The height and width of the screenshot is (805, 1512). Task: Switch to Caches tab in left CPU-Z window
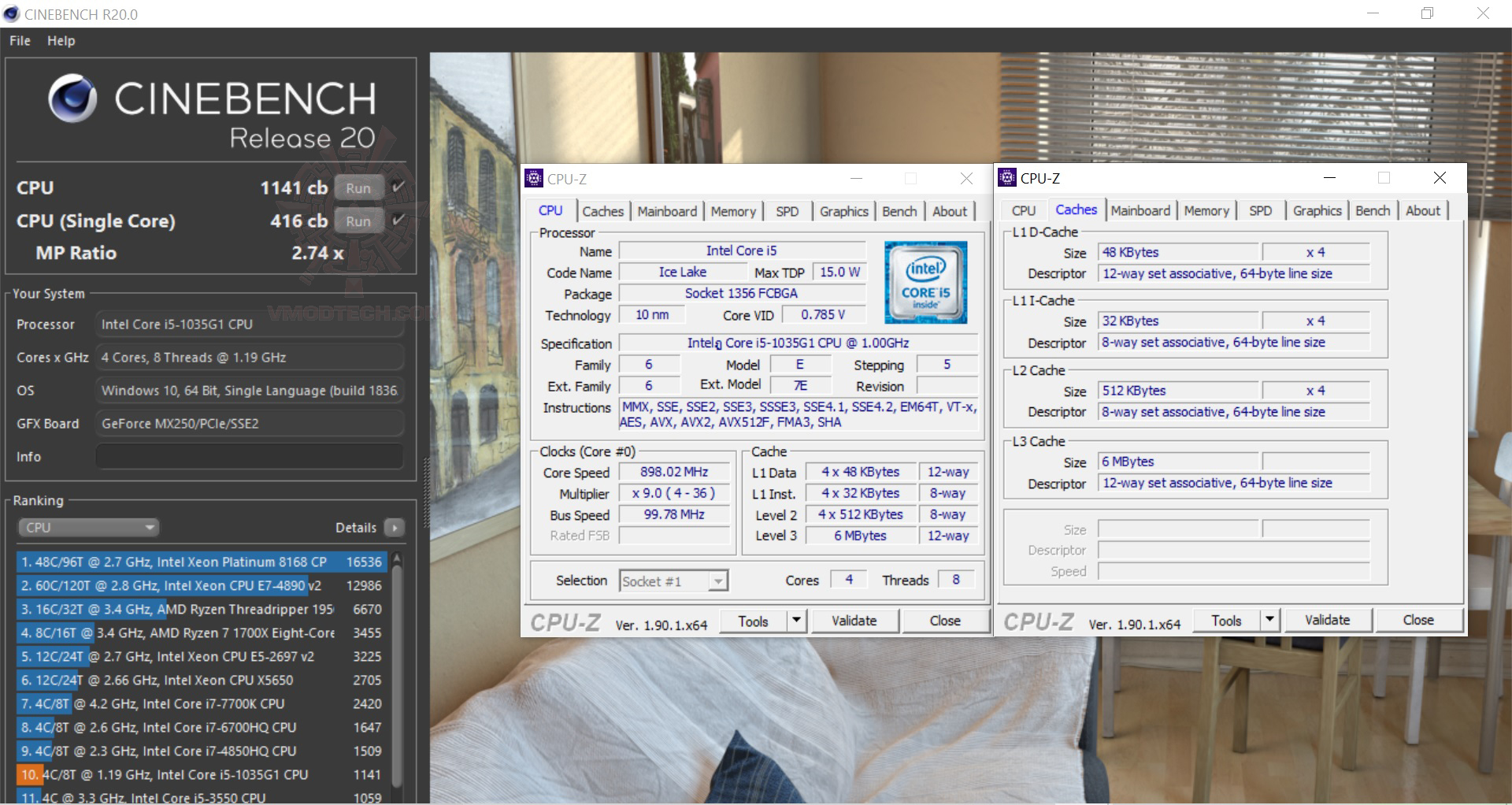(x=603, y=211)
